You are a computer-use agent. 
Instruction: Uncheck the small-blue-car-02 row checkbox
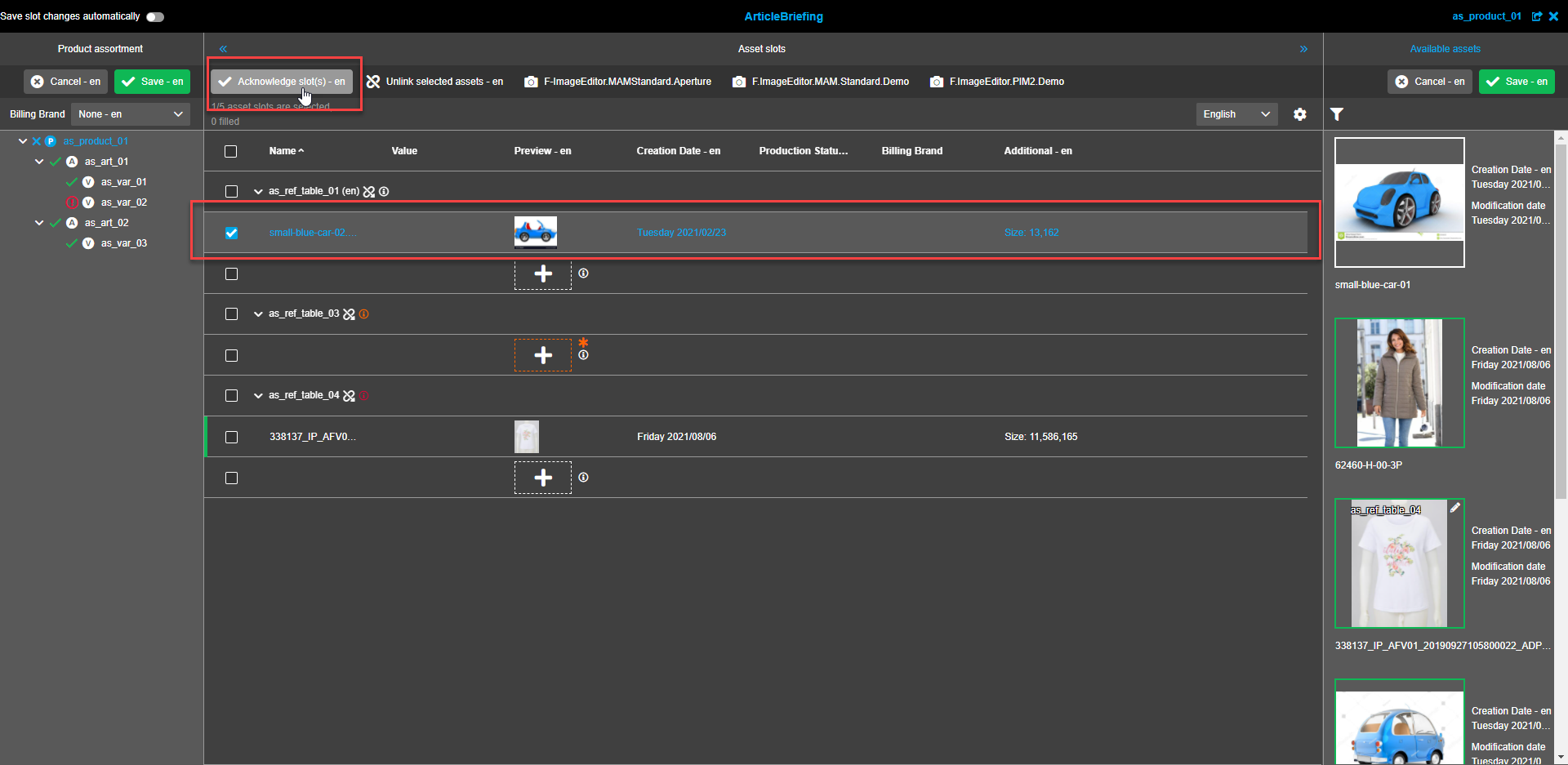coord(231,233)
